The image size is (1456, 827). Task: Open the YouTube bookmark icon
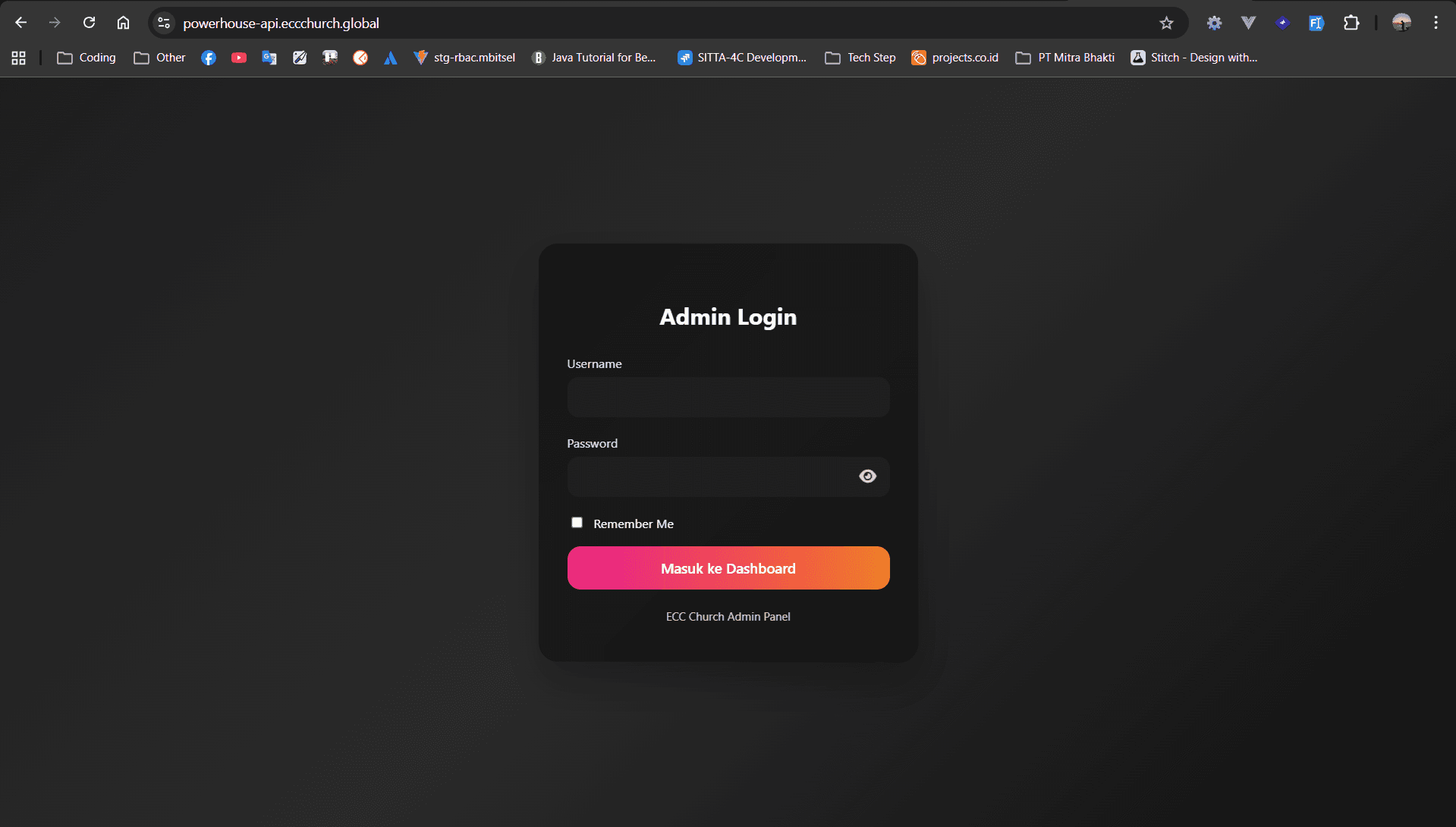238,57
